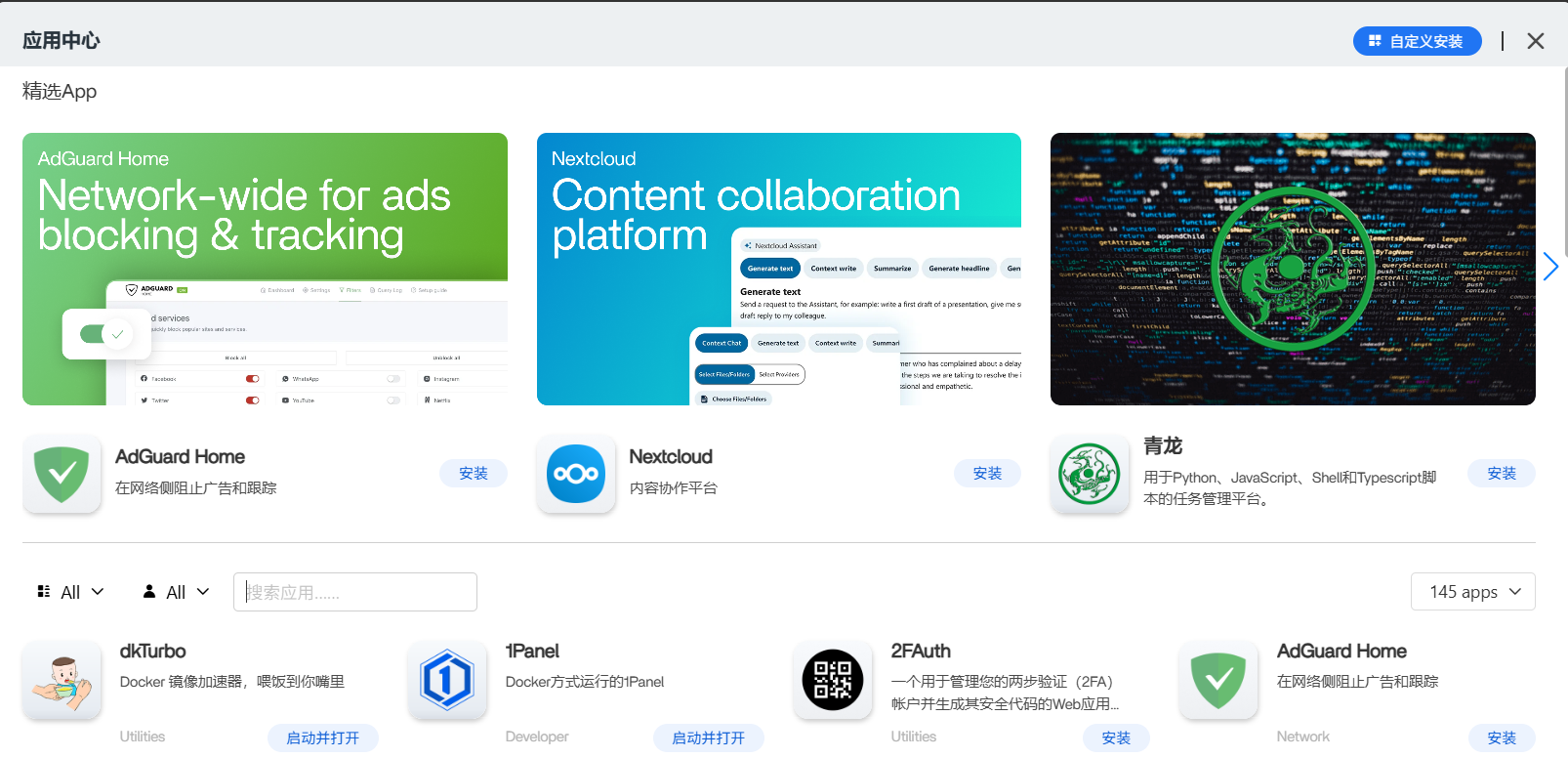Close the 应用中心 app center dialog
The height and width of the screenshot is (758, 1568).
click(1536, 41)
